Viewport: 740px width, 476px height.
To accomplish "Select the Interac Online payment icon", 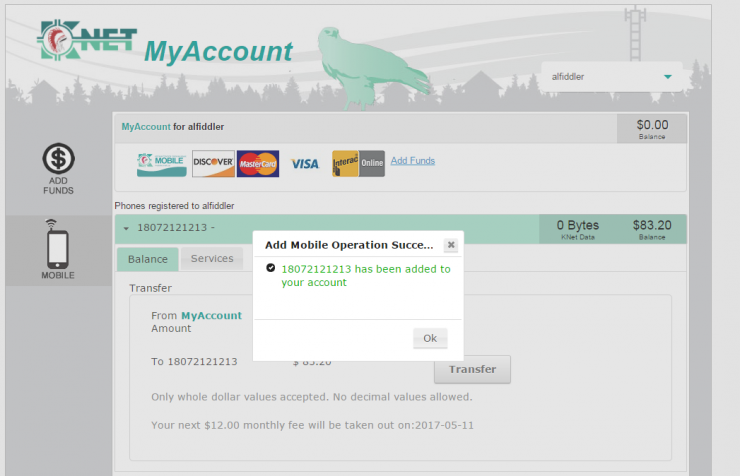I will 358,164.
